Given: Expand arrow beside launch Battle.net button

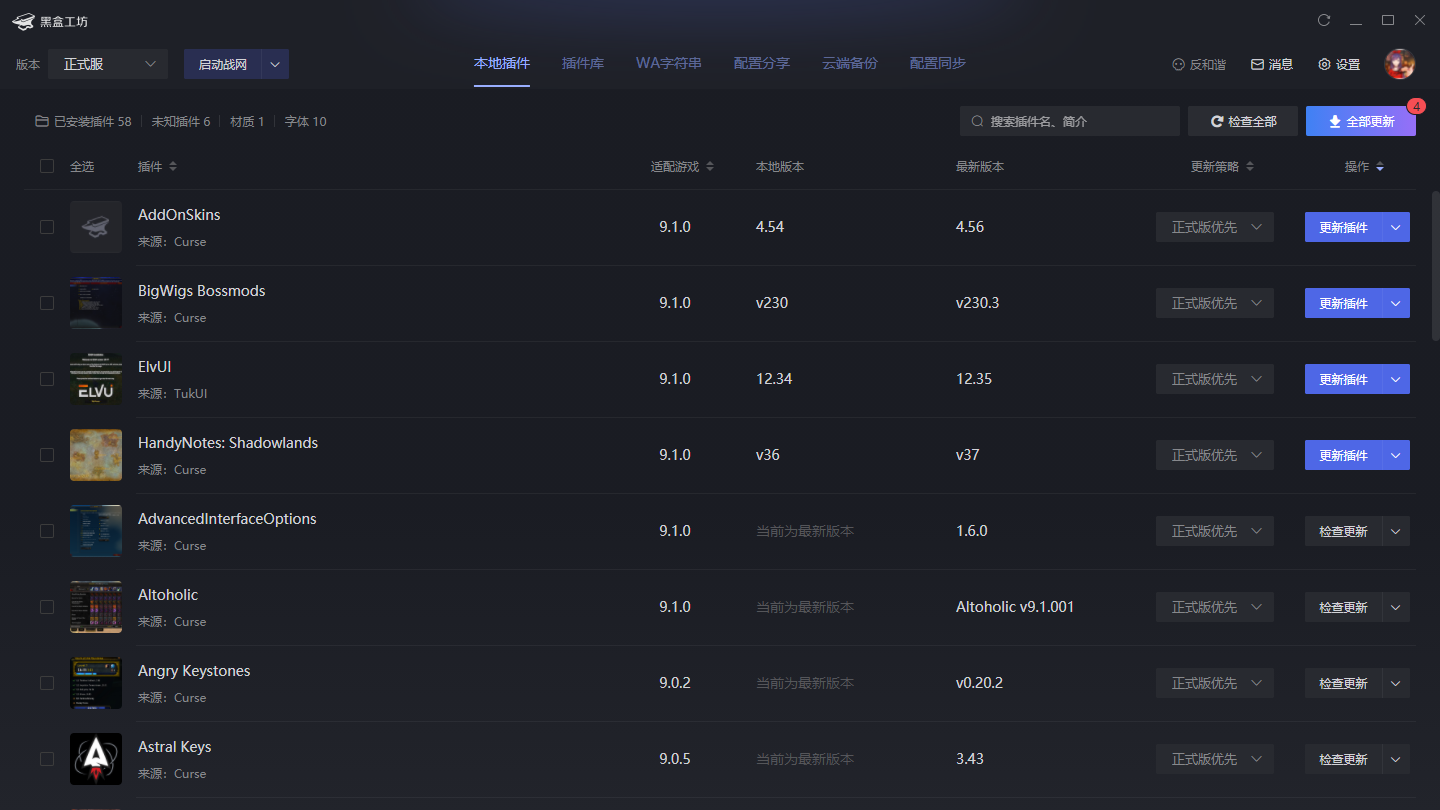Looking at the screenshot, I should point(275,64).
